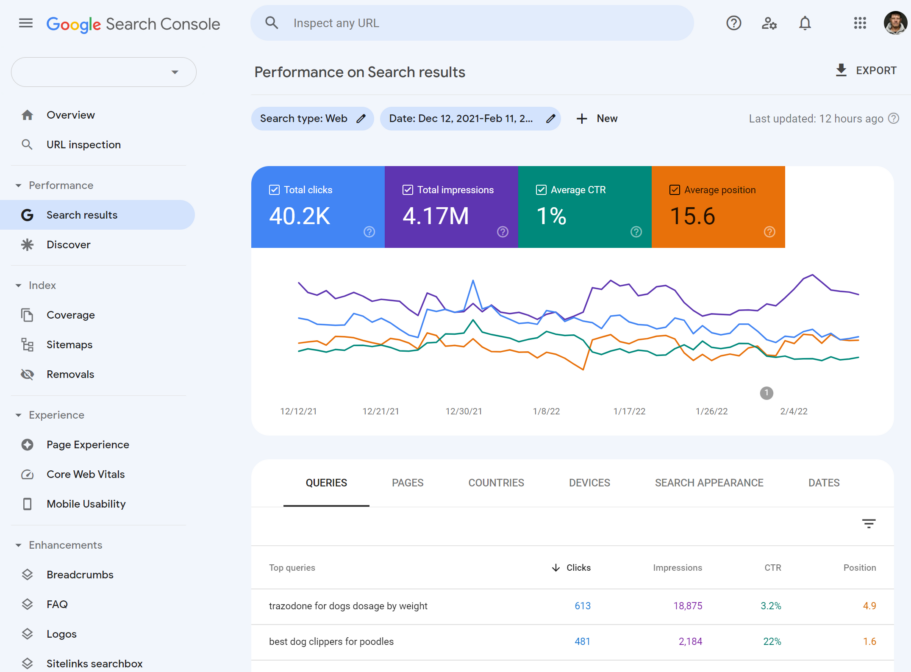Image resolution: width=911 pixels, height=672 pixels.
Task: Open the property selector dropdown
Action: [103, 72]
